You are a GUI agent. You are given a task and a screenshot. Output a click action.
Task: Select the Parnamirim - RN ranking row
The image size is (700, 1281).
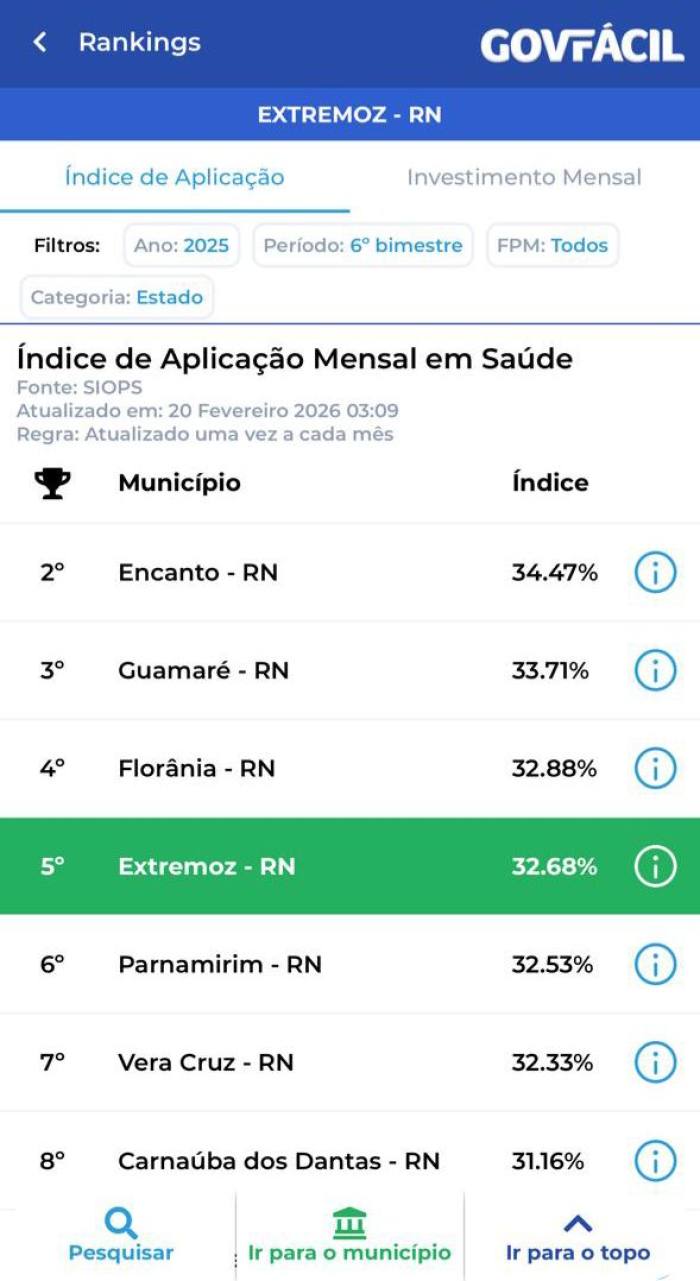point(300,965)
